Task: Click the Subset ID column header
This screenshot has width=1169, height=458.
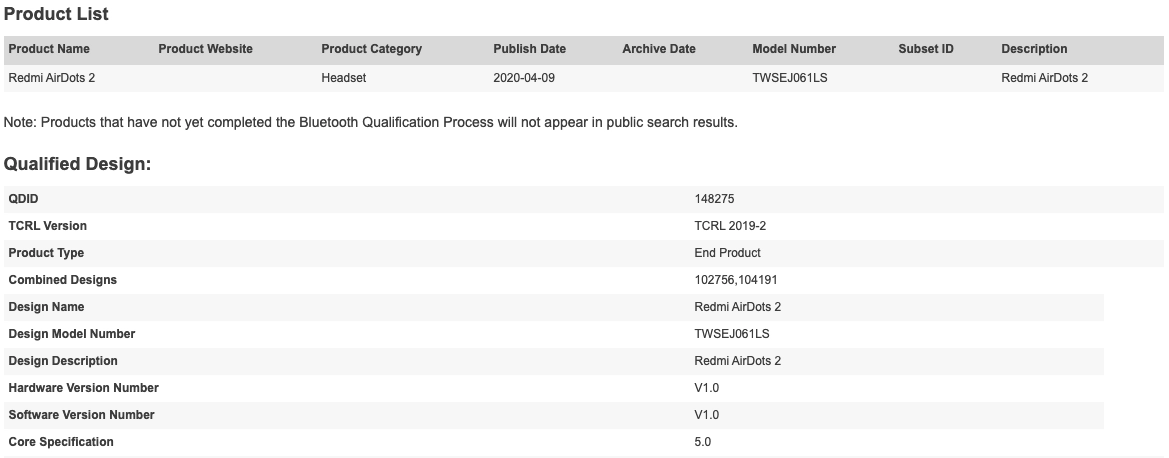Action: pyautogui.click(x=925, y=49)
